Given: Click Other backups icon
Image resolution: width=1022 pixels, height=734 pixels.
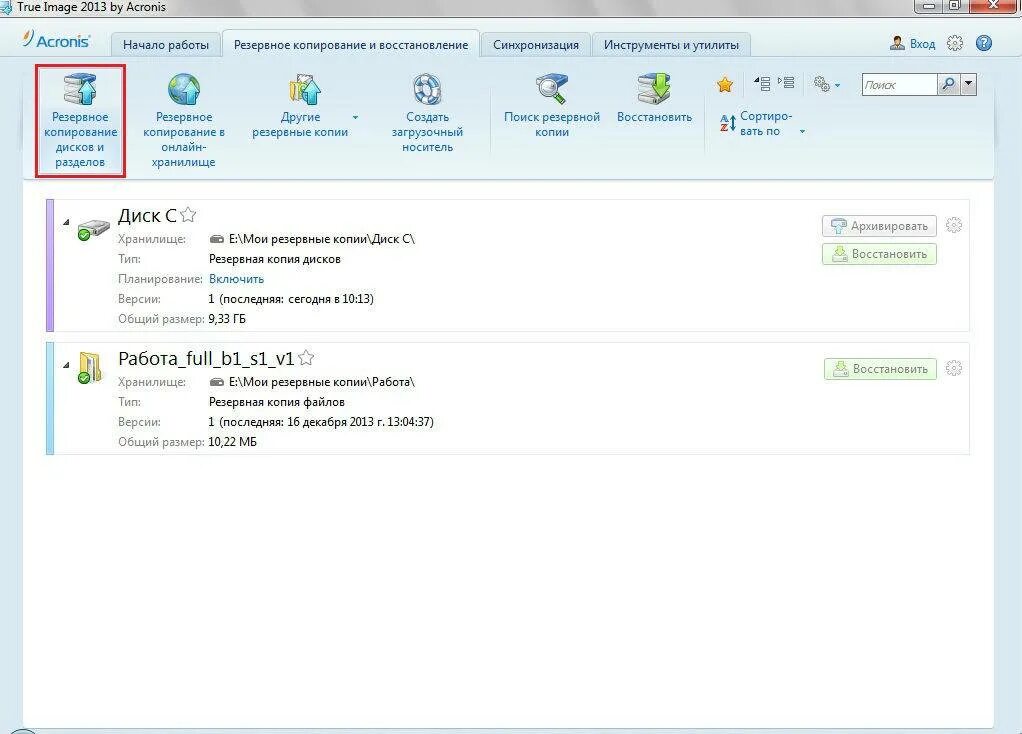Looking at the screenshot, I should point(305,89).
